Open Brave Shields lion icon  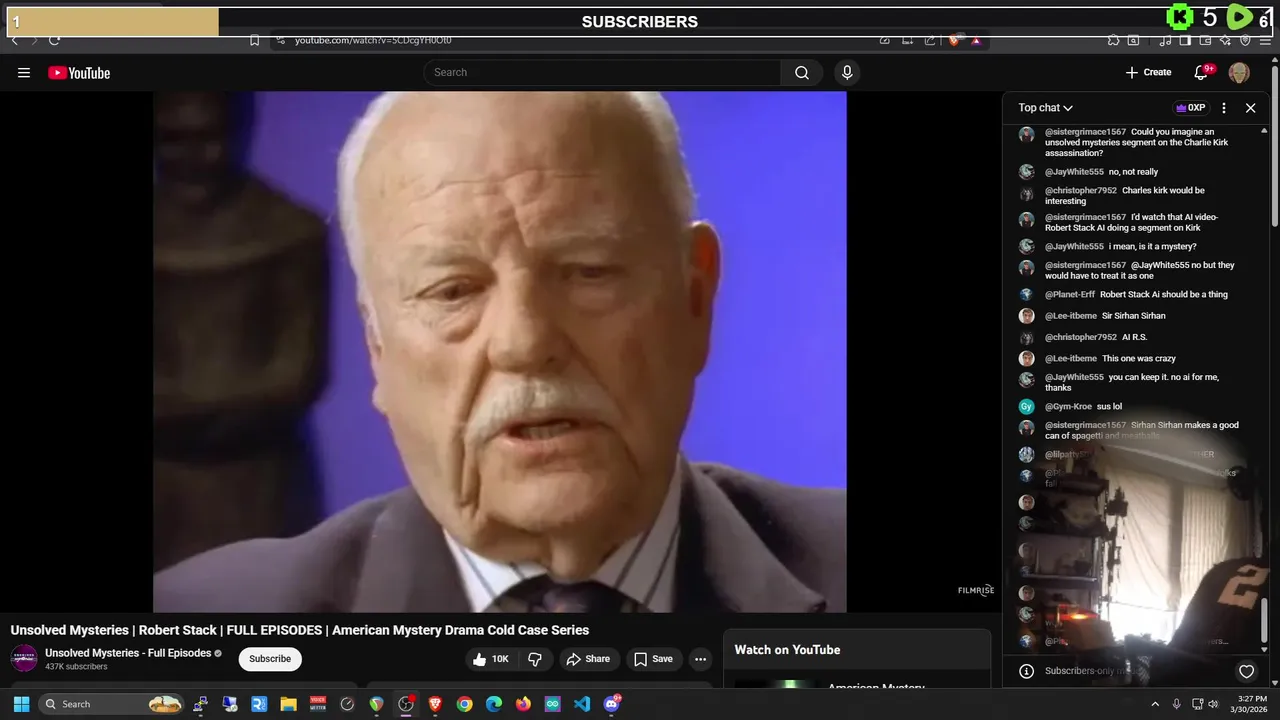[x=954, y=41]
